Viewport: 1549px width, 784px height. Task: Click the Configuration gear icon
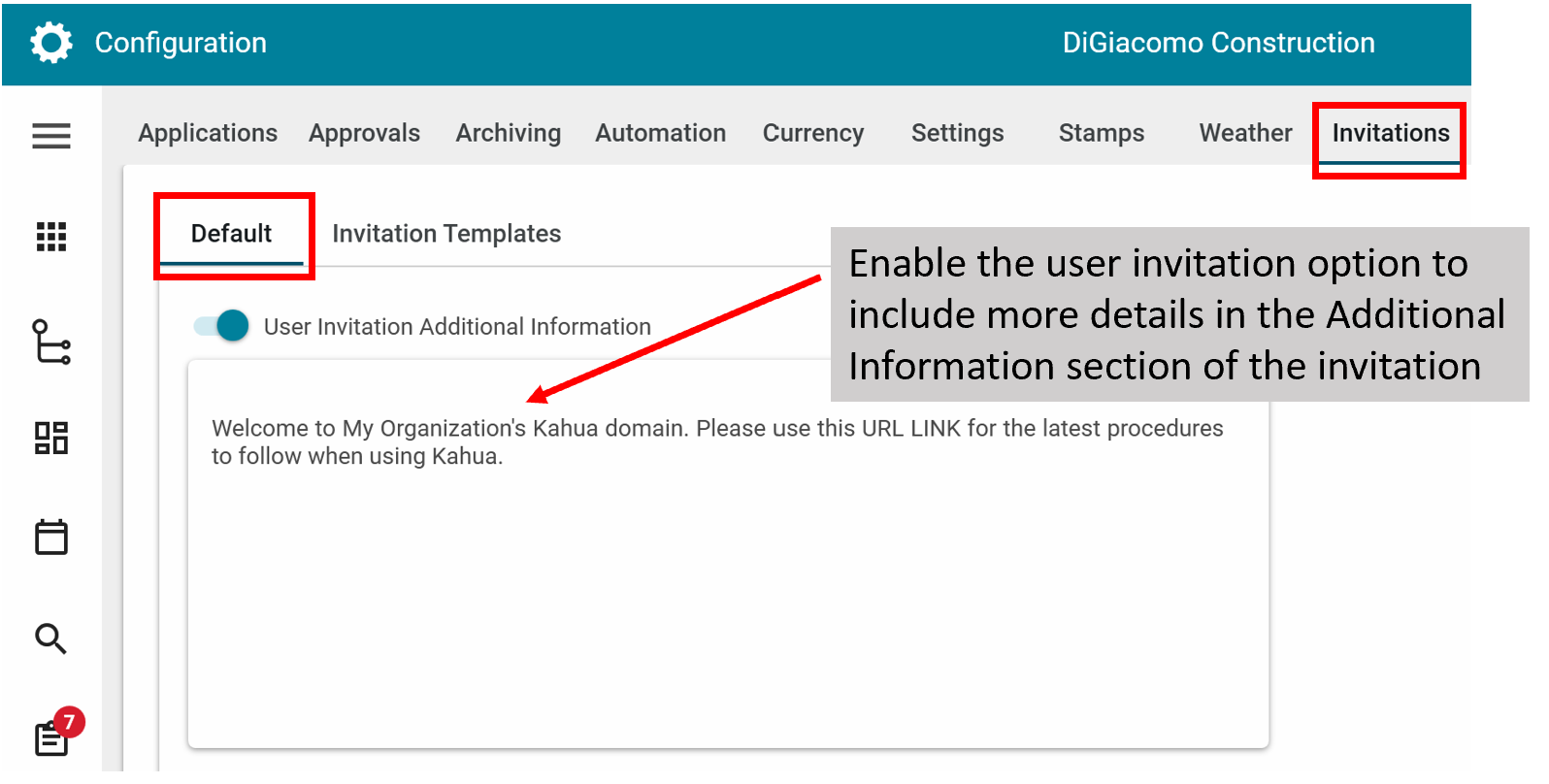click(x=50, y=43)
